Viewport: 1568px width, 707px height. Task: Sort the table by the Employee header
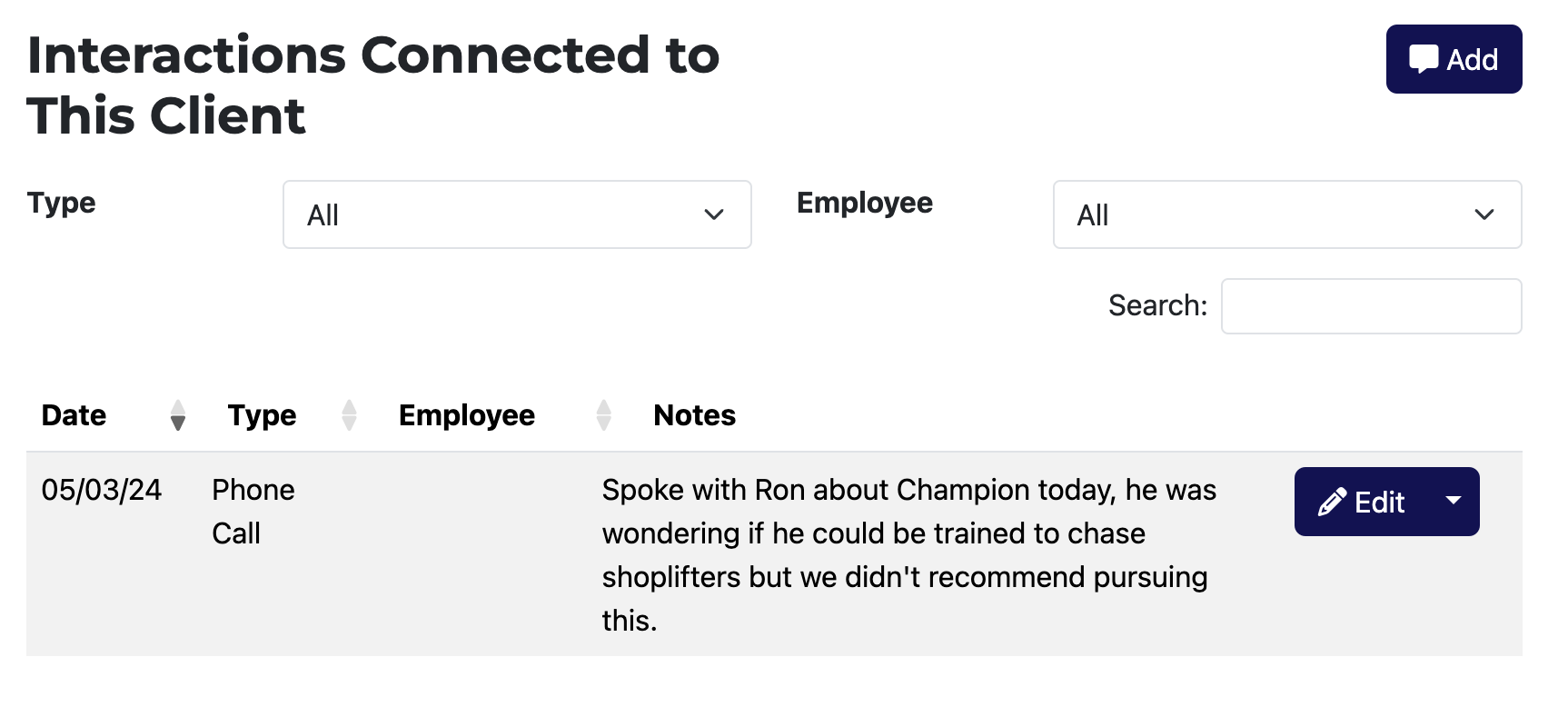coord(467,415)
